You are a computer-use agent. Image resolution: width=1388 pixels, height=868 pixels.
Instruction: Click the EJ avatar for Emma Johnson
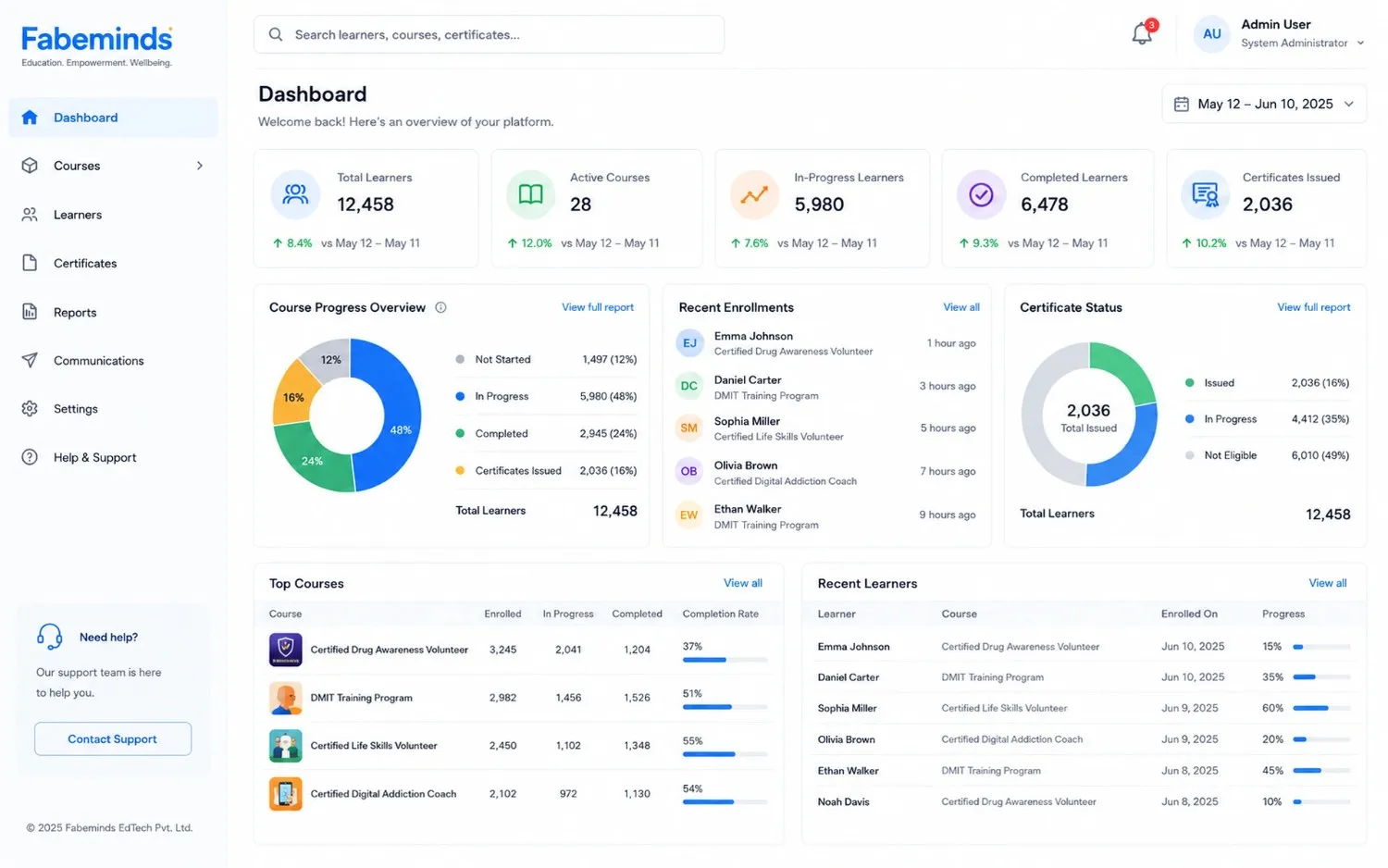pyautogui.click(x=689, y=343)
